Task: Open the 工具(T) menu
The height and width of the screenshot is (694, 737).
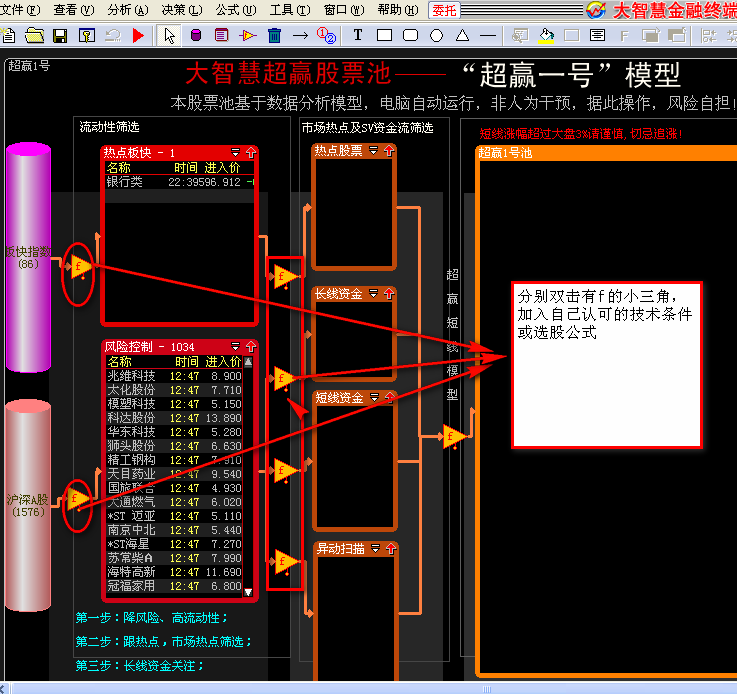Action: click(x=290, y=10)
